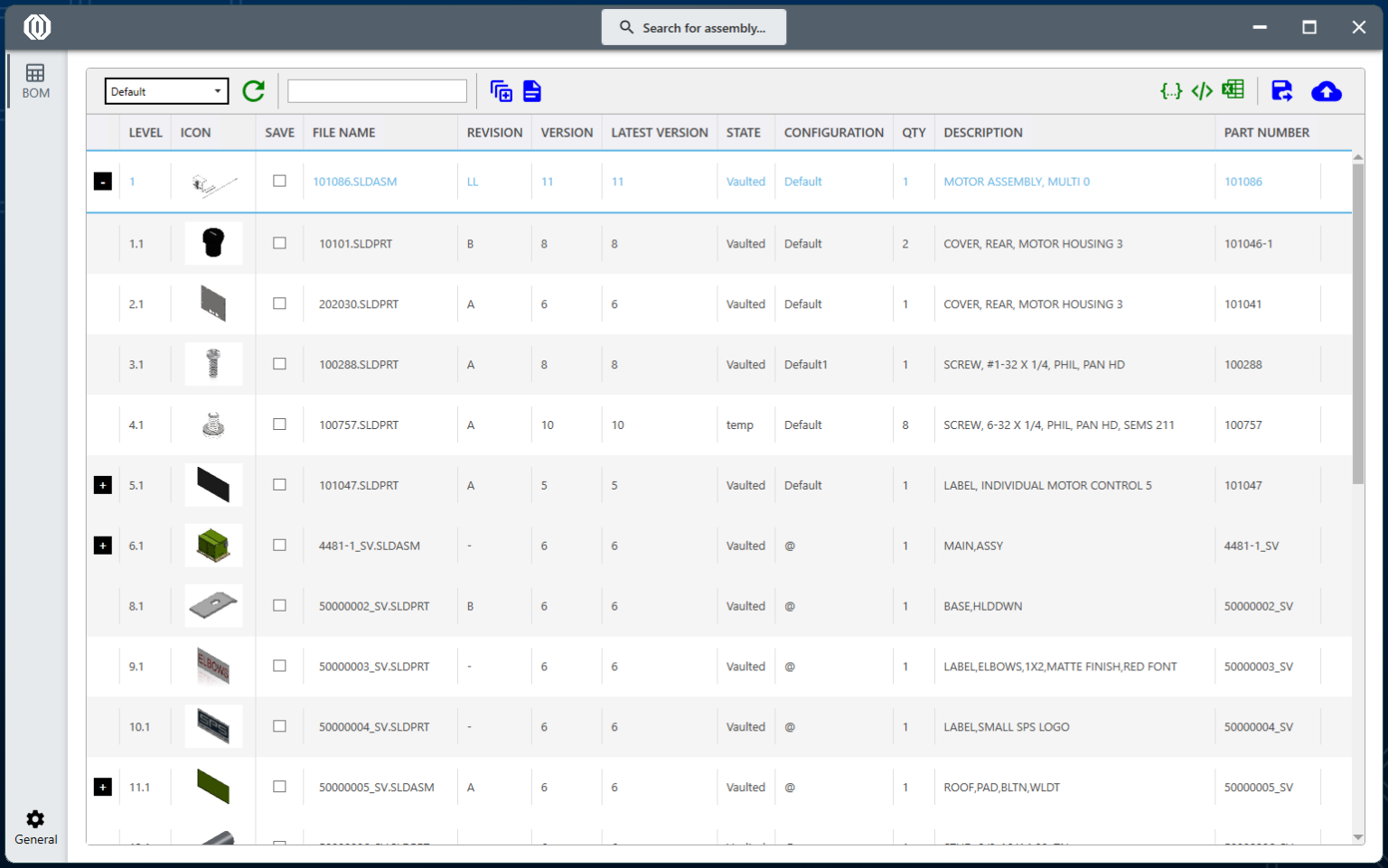Click the search for assembly field

(694, 27)
